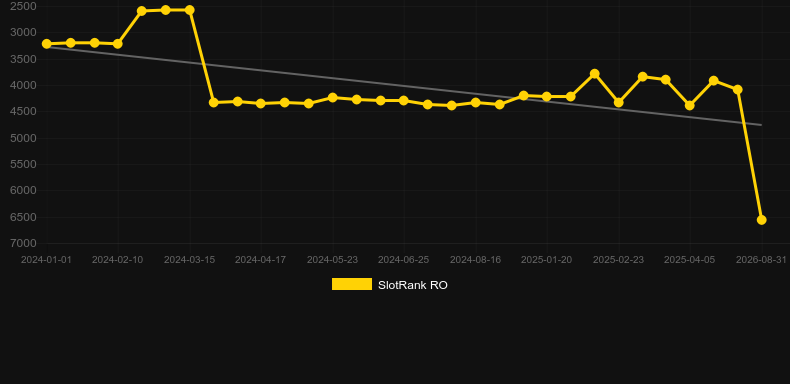The image size is (790, 384).
Task: Select the data point above 2024-03-15
Action: [189, 10]
